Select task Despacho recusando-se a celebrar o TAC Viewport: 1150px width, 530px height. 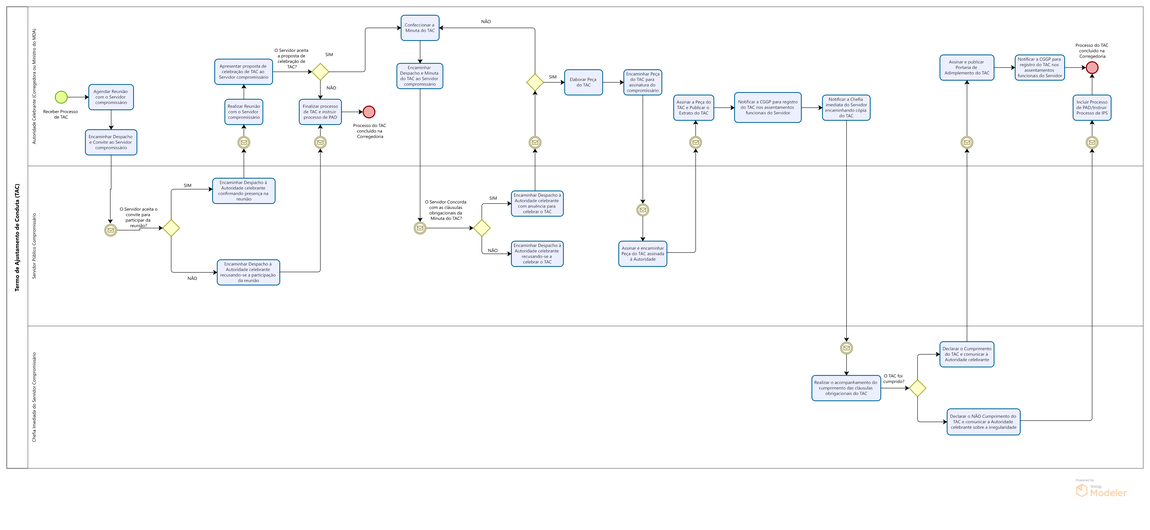pyautogui.click(x=537, y=253)
